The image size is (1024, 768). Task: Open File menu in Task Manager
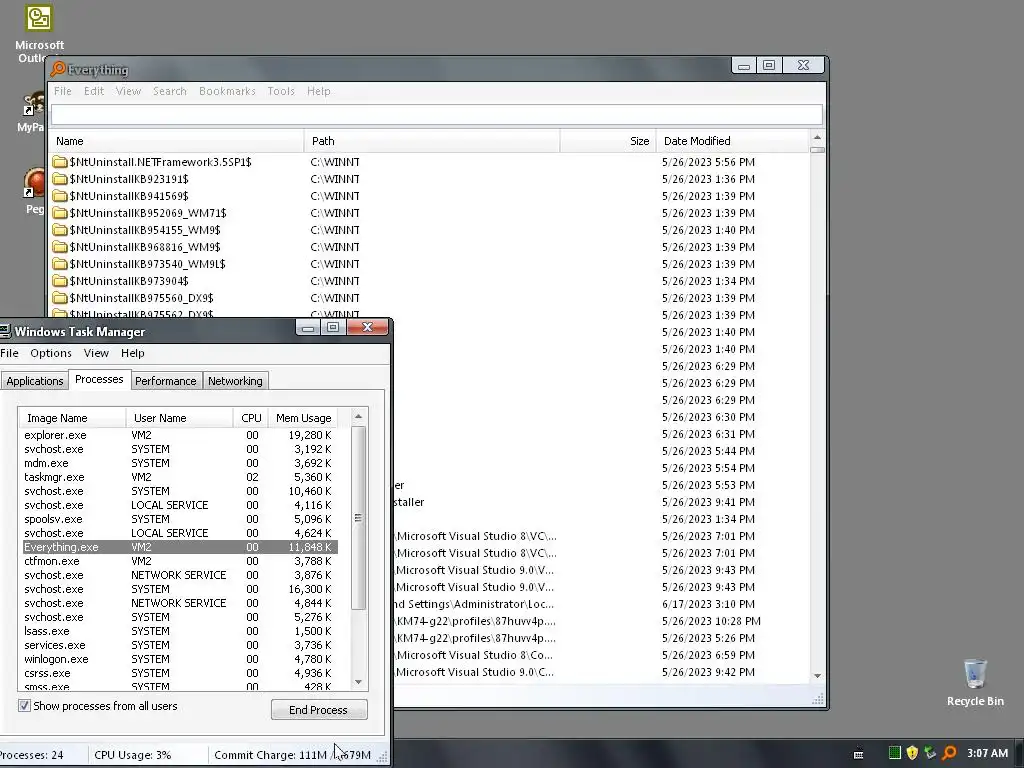click(9, 353)
